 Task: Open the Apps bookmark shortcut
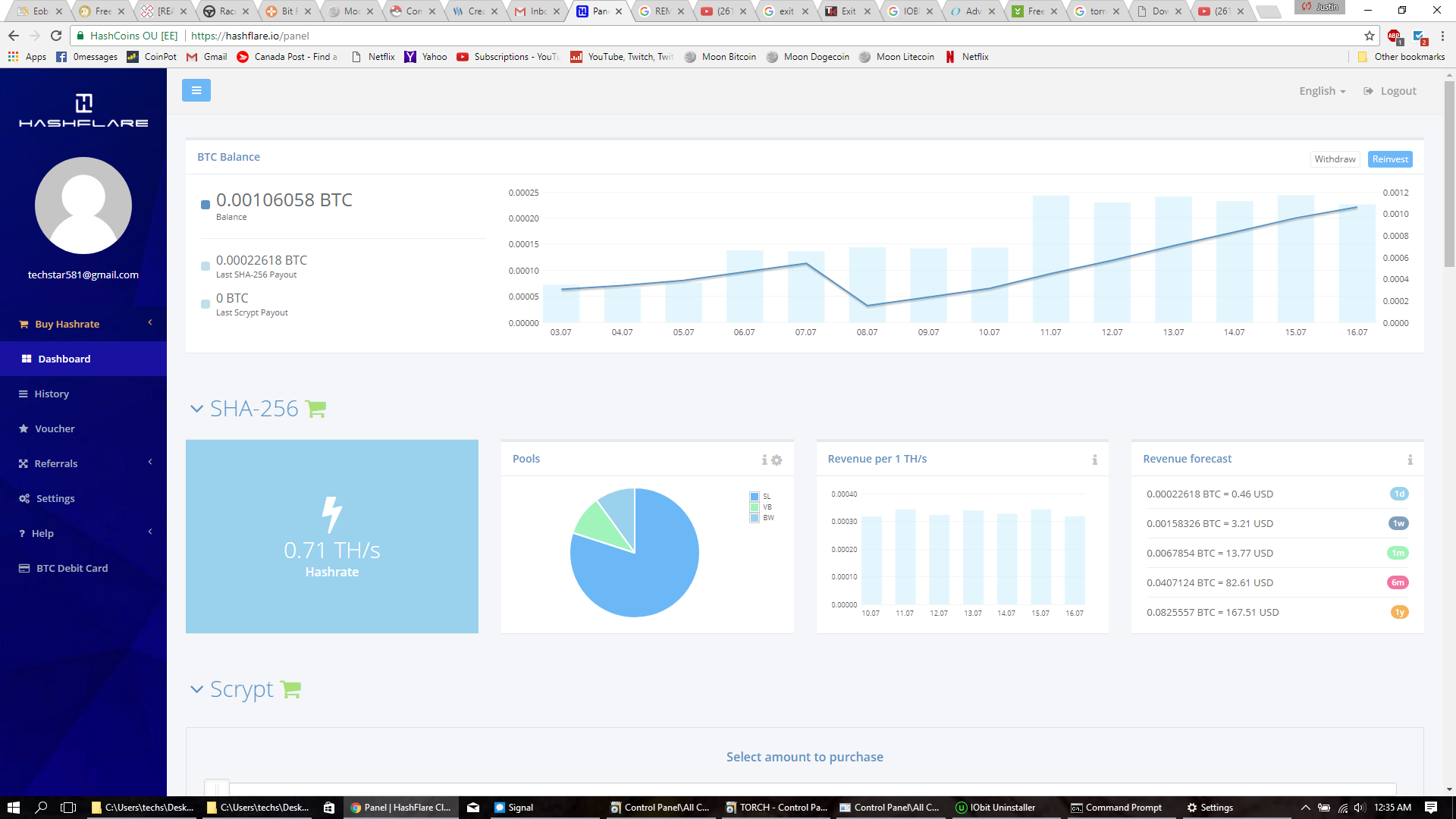click(27, 57)
